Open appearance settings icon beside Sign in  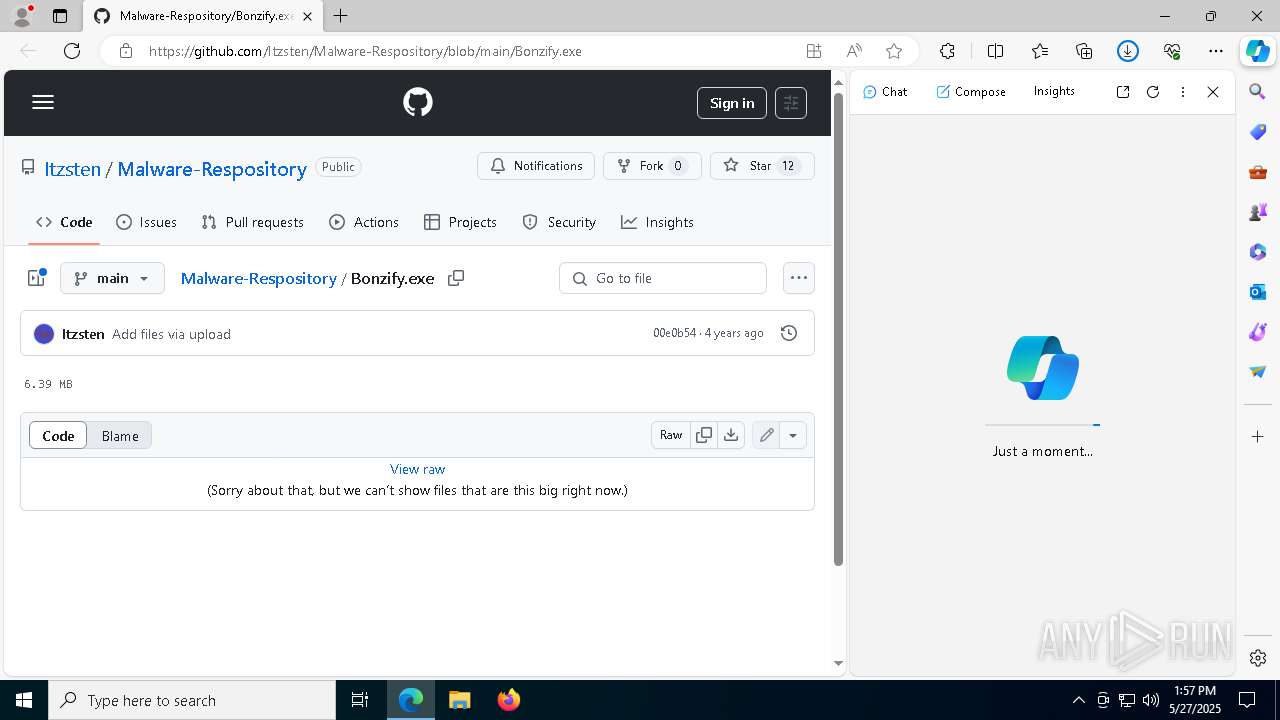coord(791,103)
